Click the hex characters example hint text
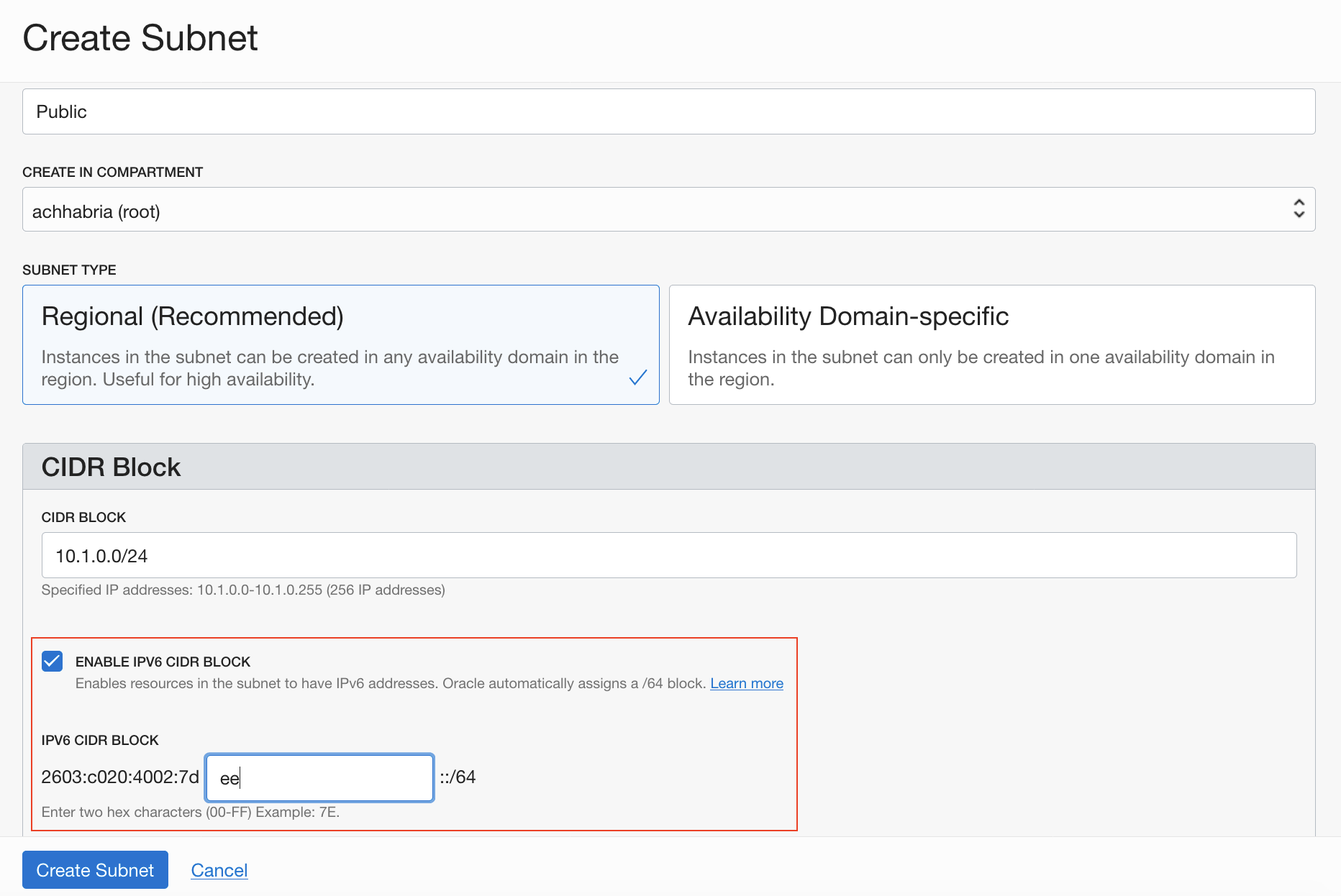Screen dimensions: 1341x896 tap(191, 812)
